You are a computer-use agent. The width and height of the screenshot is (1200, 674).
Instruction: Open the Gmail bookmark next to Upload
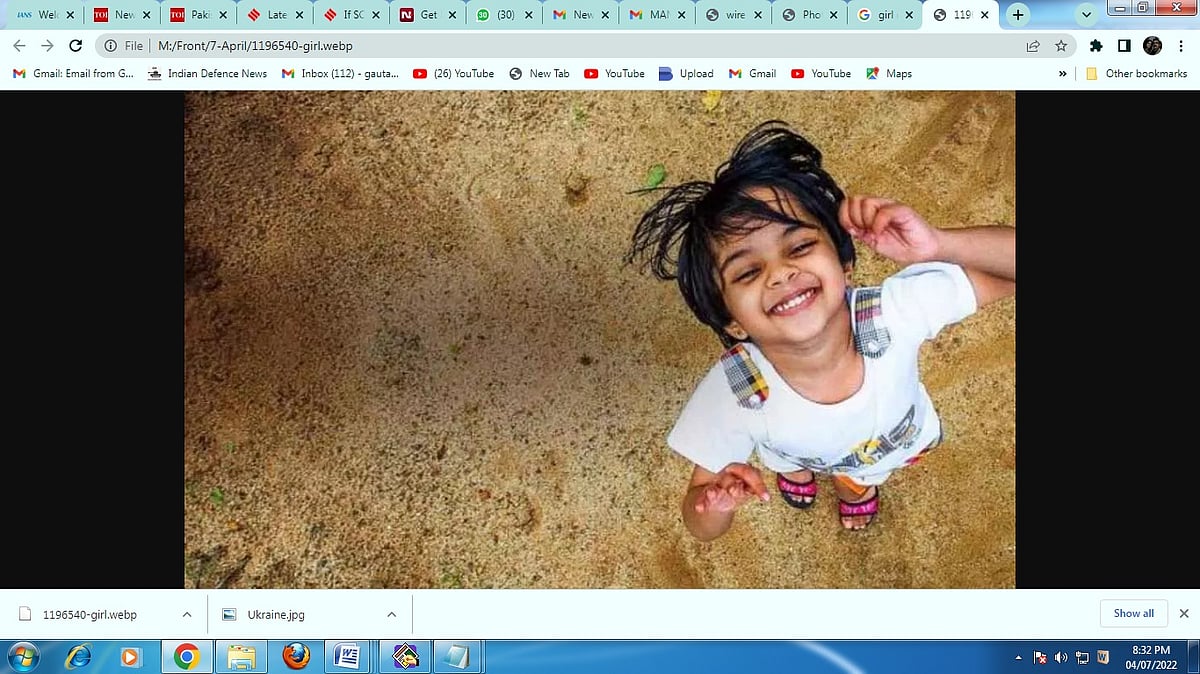pyautogui.click(x=752, y=74)
